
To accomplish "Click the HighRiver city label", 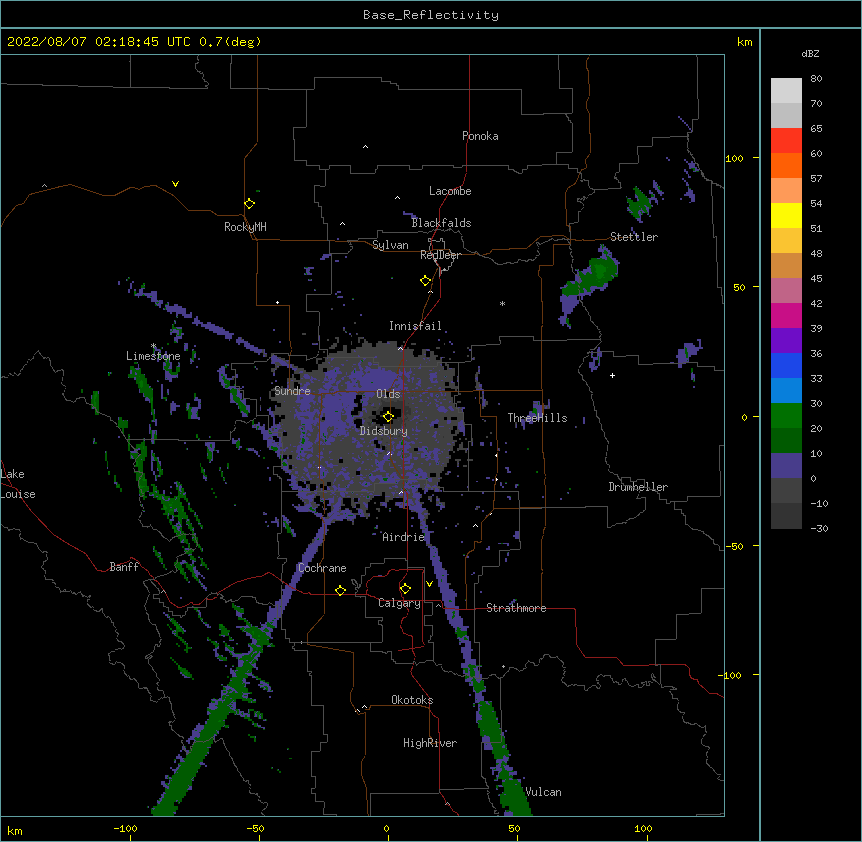I will (x=430, y=743).
